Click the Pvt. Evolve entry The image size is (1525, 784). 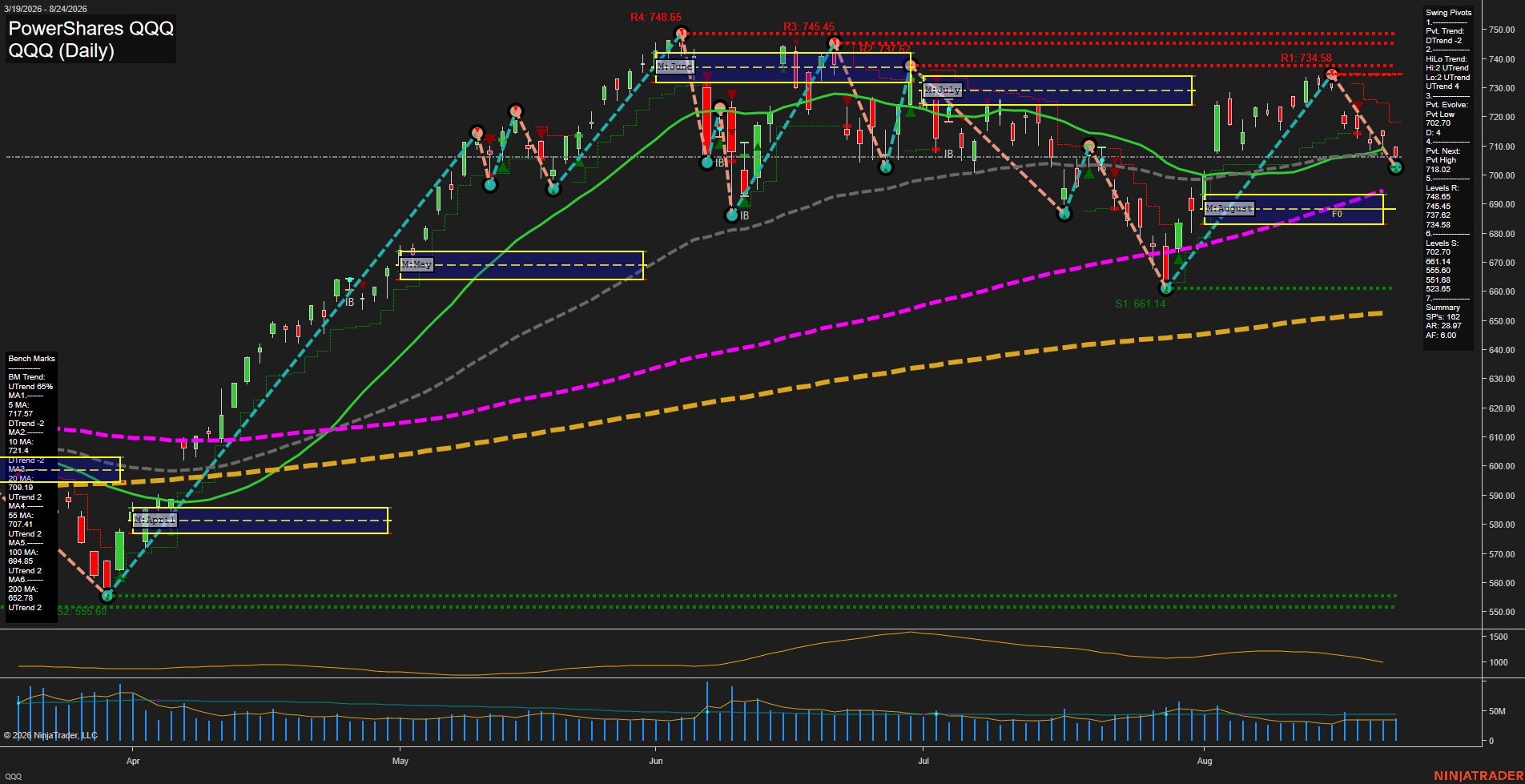tap(1447, 119)
